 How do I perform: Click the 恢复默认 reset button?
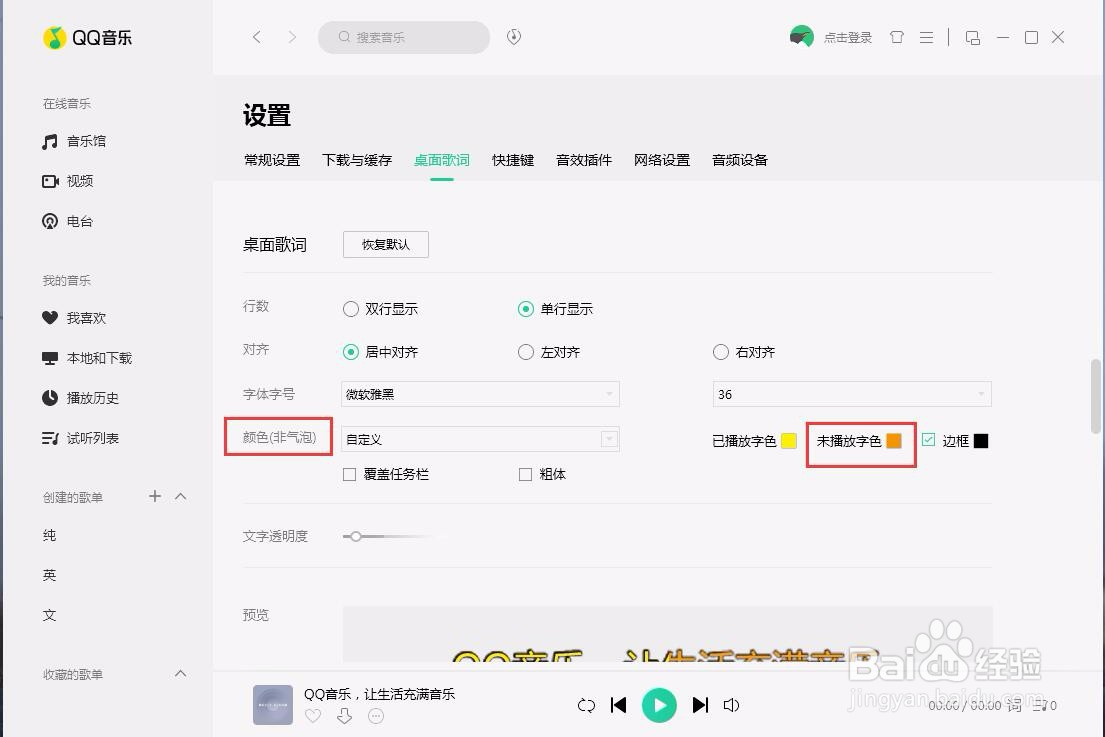(x=385, y=244)
